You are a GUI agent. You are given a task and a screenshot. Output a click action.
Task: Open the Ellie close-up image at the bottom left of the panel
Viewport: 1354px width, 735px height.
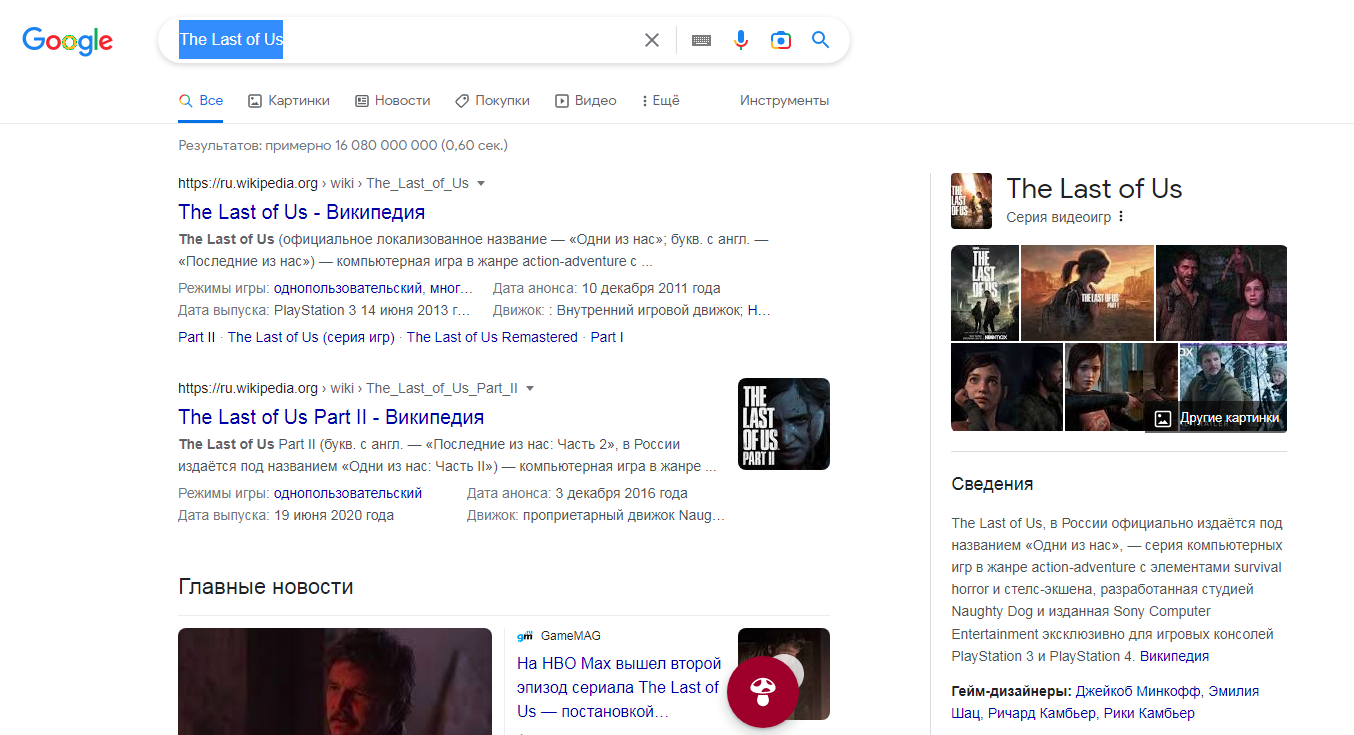point(1007,387)
